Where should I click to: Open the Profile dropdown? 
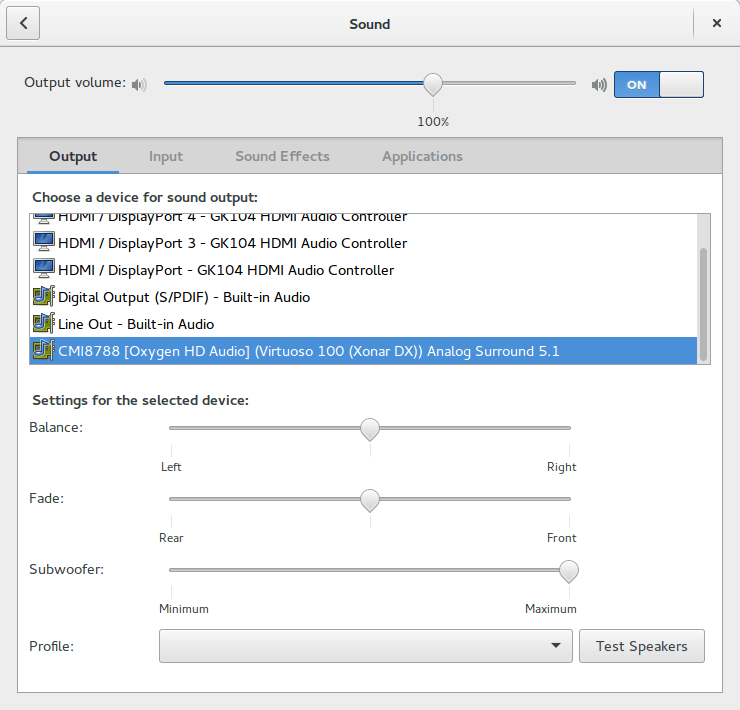pyautogui.click(x=365, y=646)
